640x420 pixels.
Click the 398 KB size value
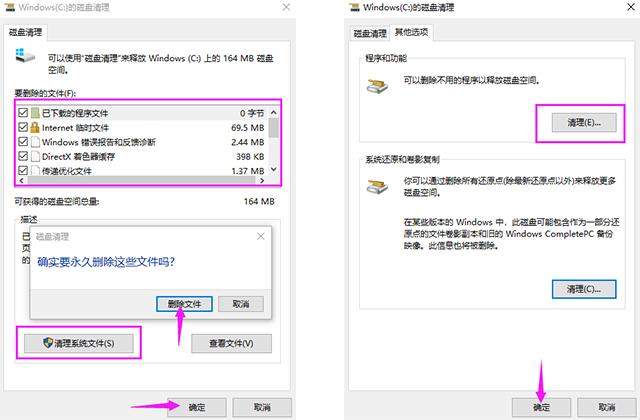250,156
